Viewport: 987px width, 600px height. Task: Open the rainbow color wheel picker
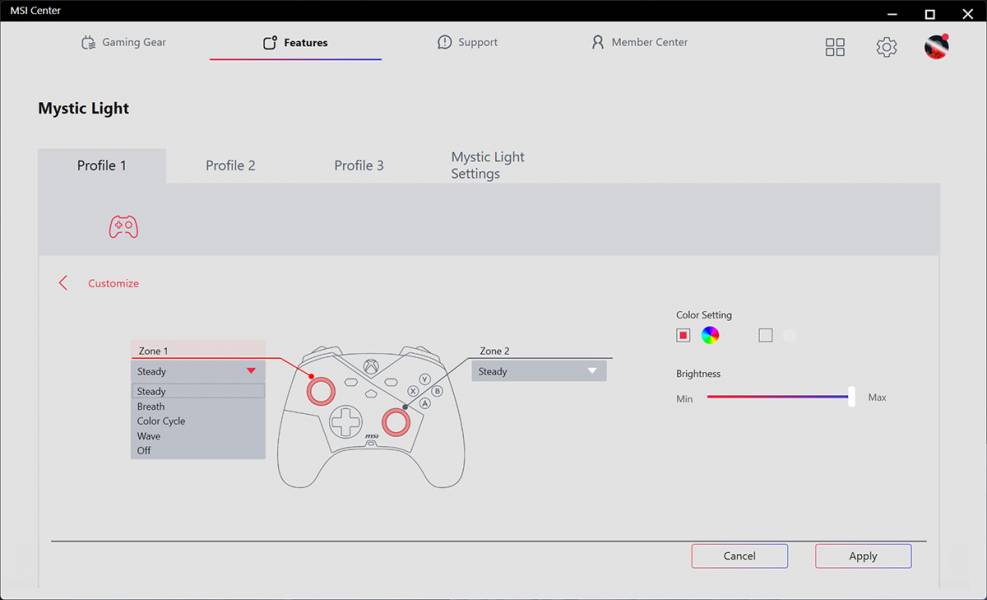click(x=710, y=336)
